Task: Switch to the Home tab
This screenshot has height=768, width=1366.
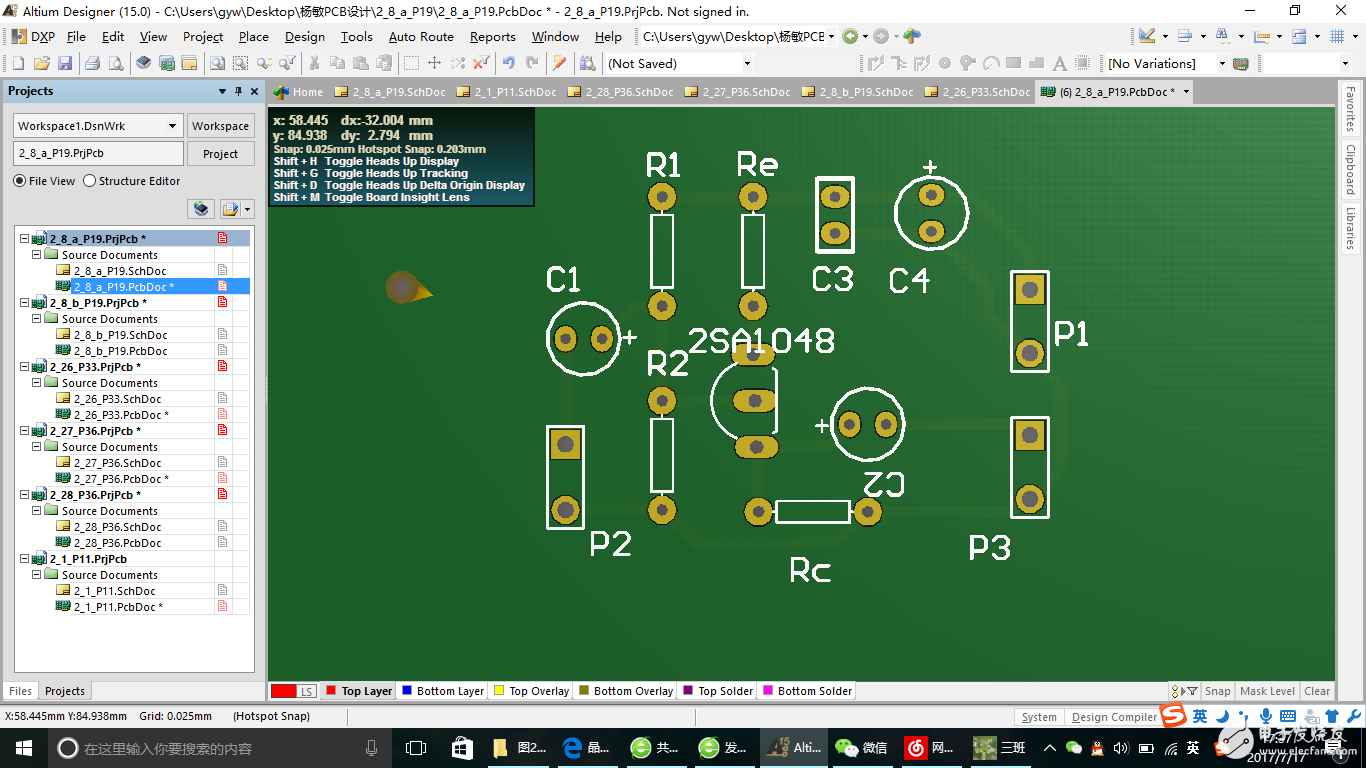Action: coord(299,91)
